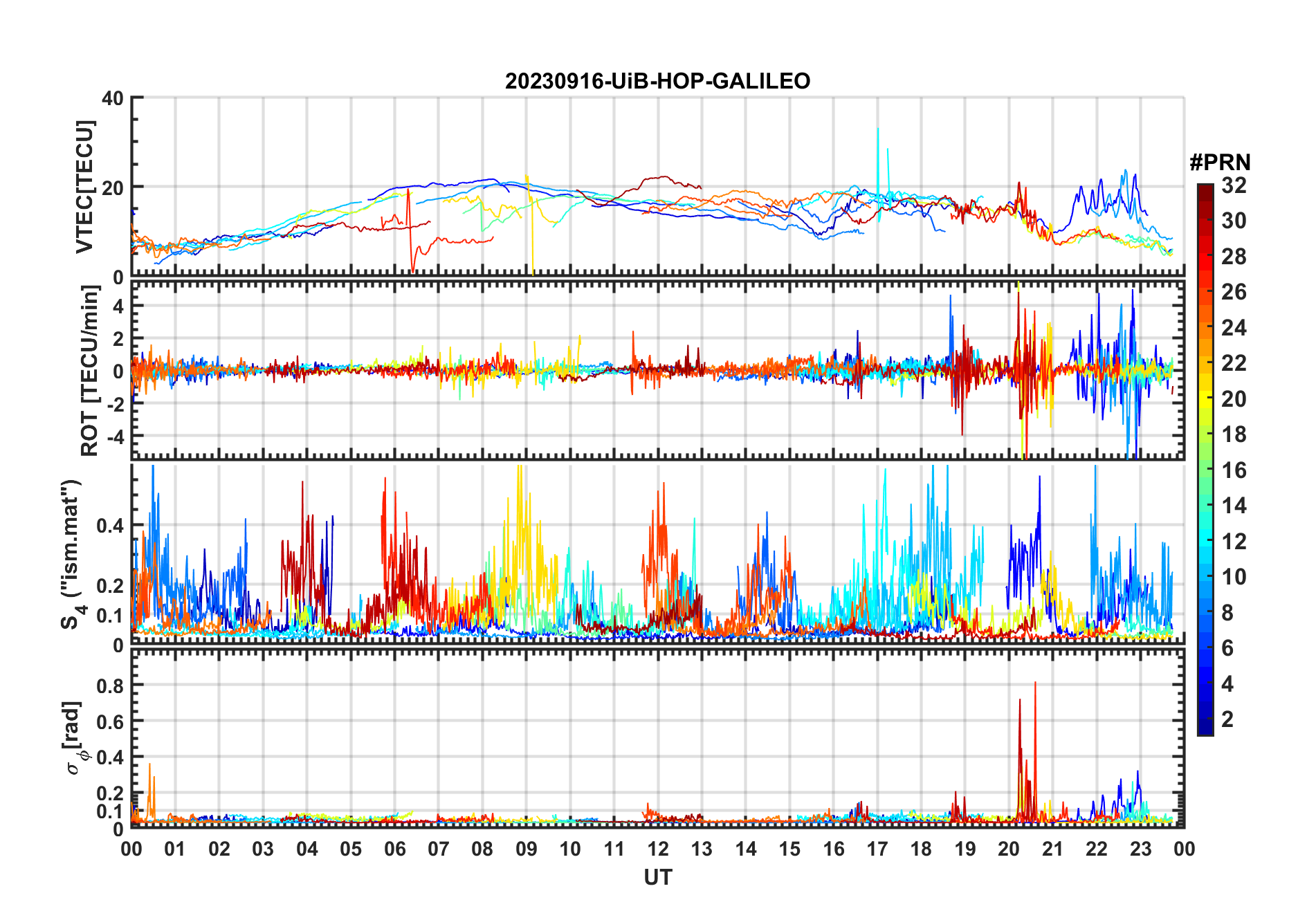Click the 06 hour label on UT axis
Viewport: 1316px width, 920px height.
tap(394, 849)
